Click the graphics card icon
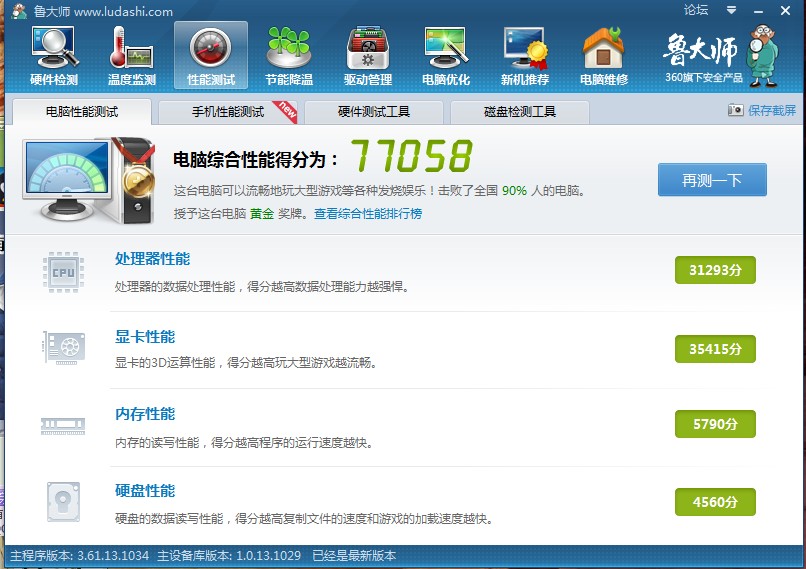The height and width of the screenshot is (569, 806). pos(63,348)
